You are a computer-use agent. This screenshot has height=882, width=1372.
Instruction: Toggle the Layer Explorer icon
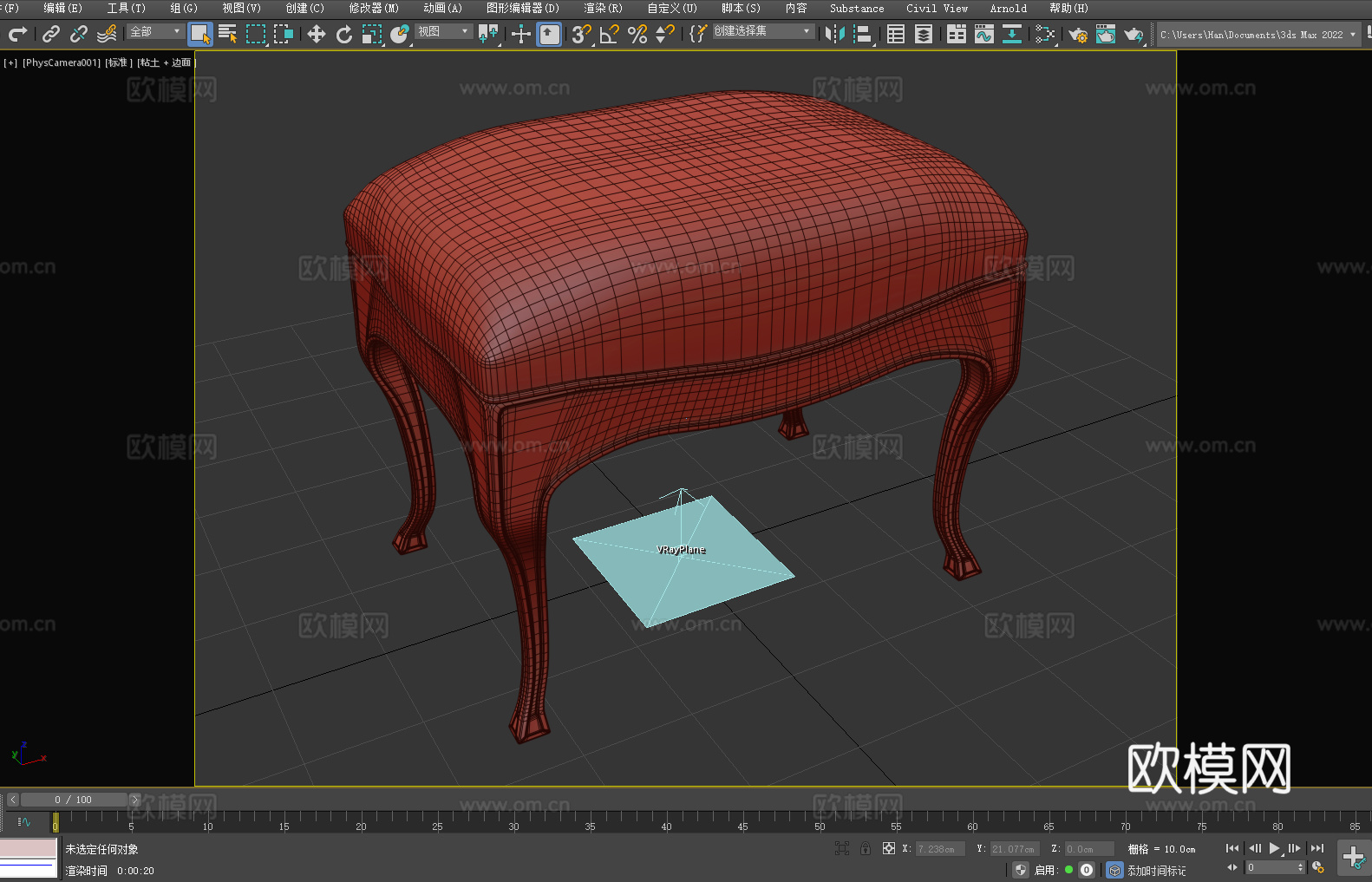coord(924,34)
